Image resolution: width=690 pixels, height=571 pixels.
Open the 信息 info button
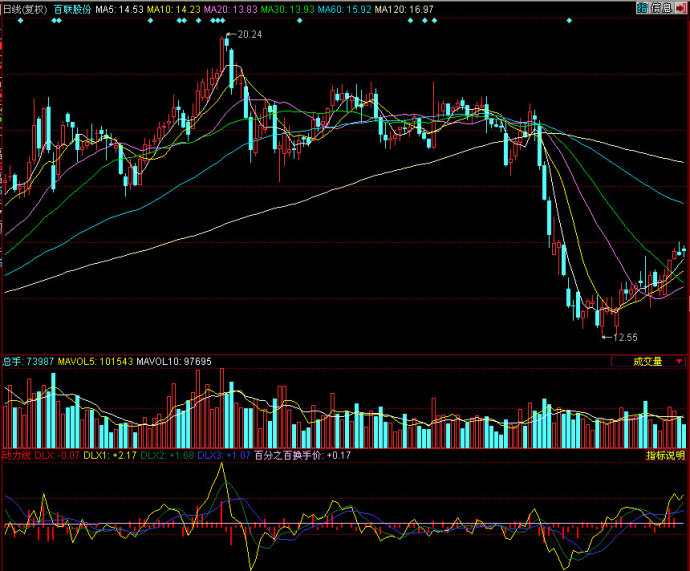pos(661,7)
